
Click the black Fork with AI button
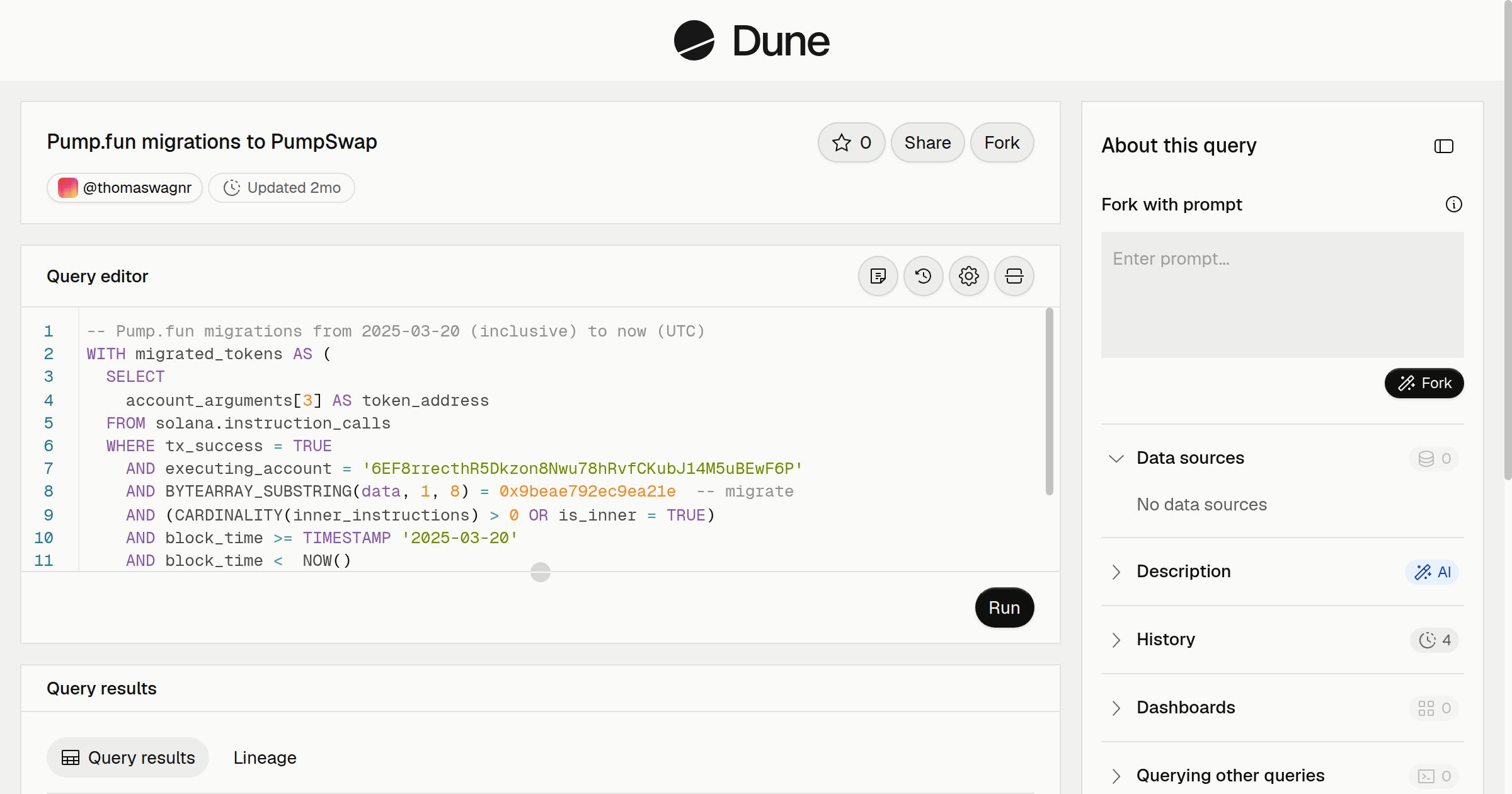[x=1424, y=383]
